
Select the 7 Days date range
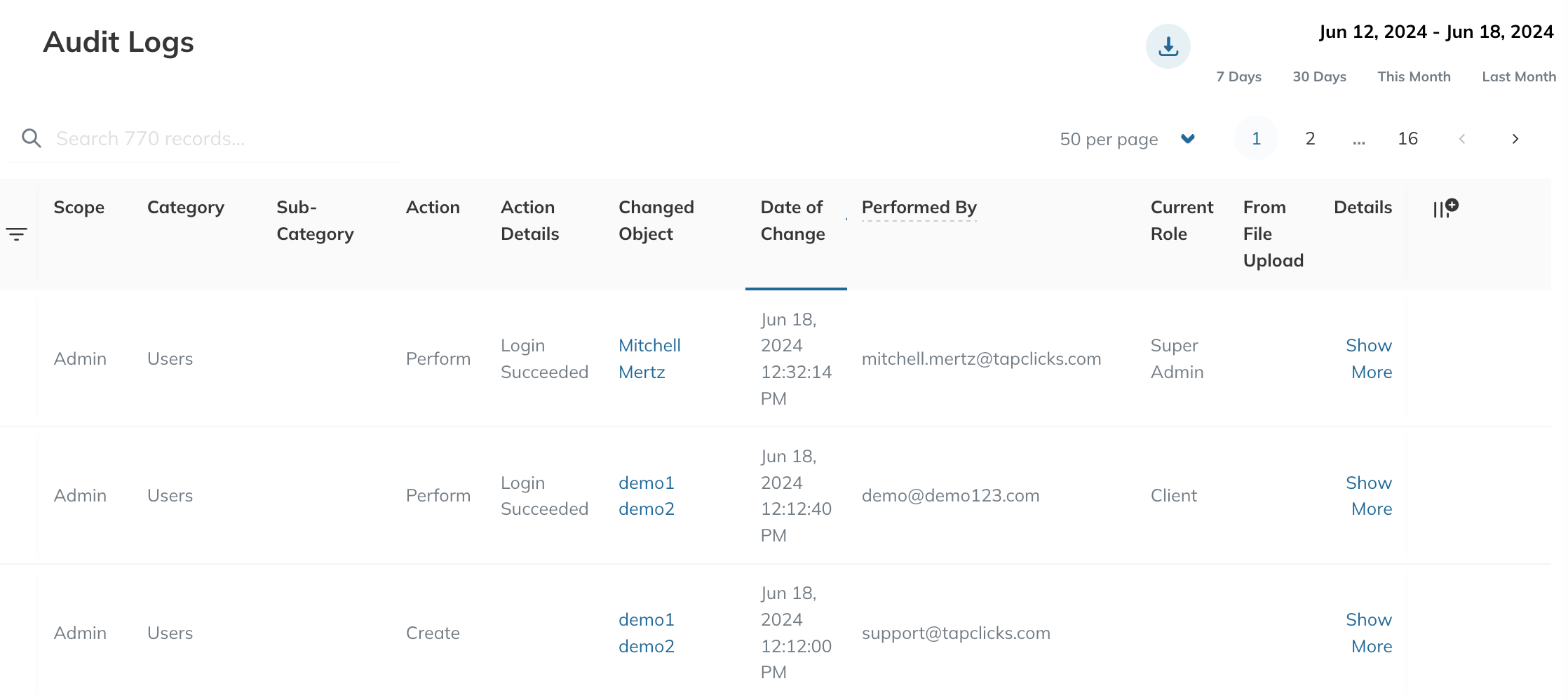[1238, 76]
